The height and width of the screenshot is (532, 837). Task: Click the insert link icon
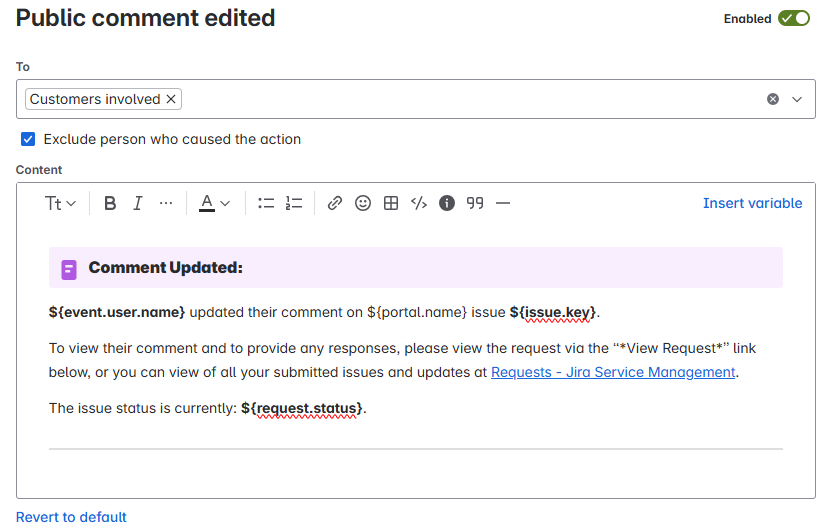335,203
